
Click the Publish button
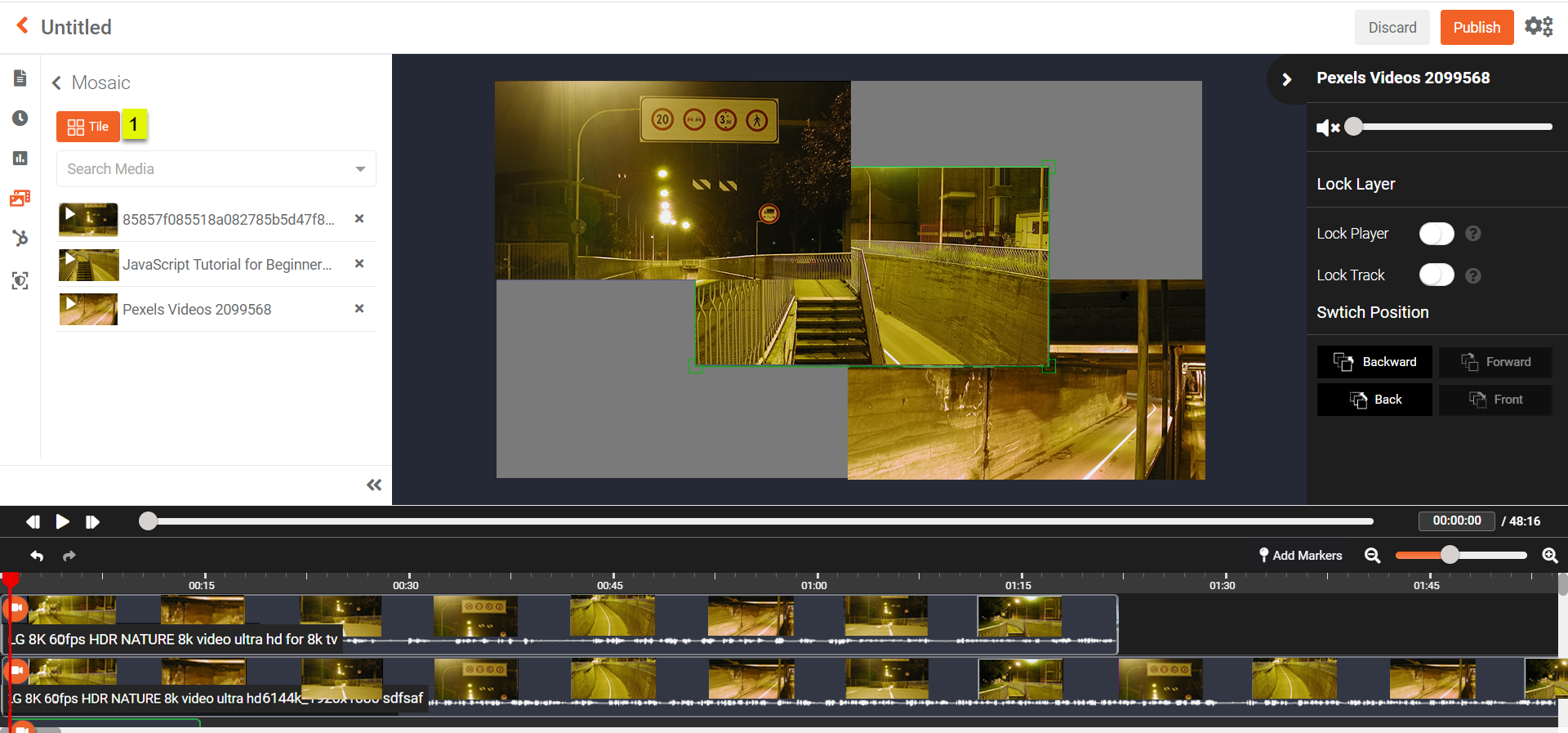click(1477, 28)
